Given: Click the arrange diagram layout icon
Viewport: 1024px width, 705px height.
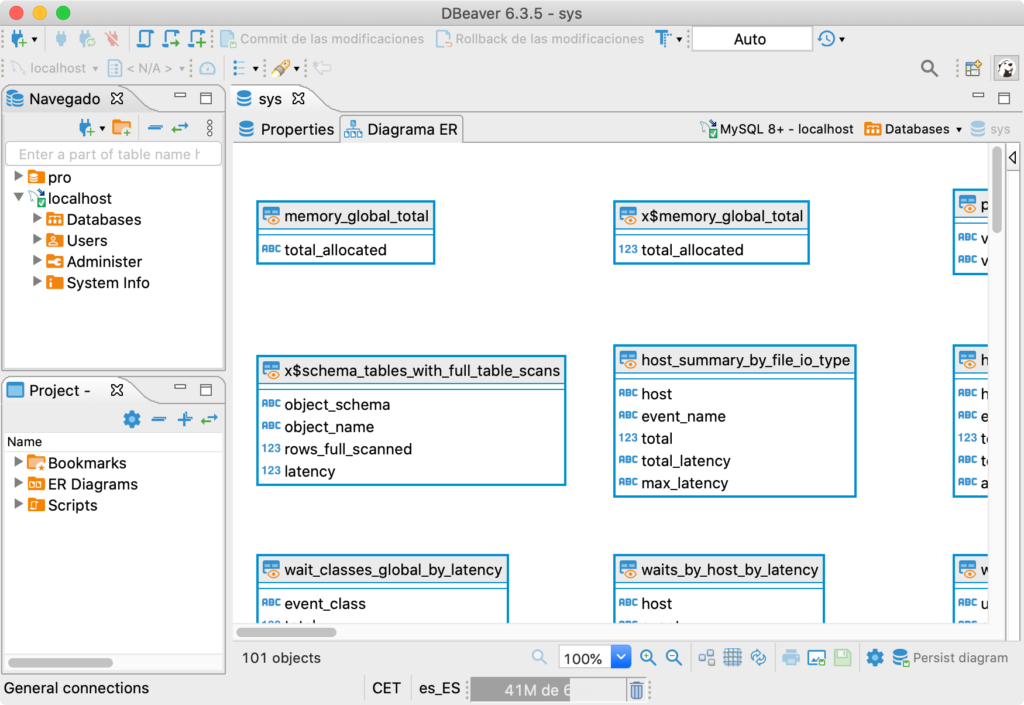Looking at the screenshot, I should (706, 657).
